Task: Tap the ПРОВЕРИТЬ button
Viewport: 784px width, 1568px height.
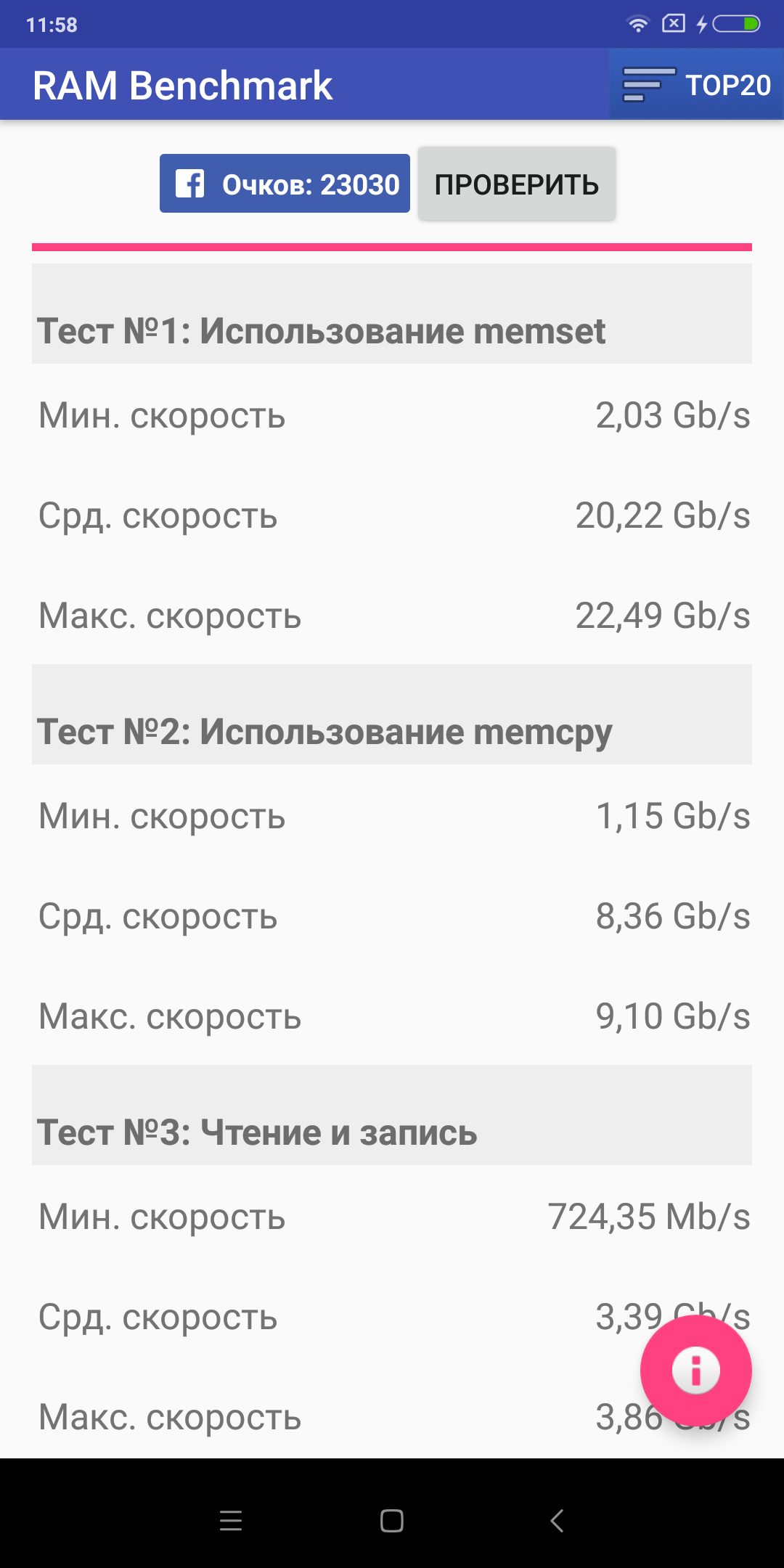Action: (517, 184)
